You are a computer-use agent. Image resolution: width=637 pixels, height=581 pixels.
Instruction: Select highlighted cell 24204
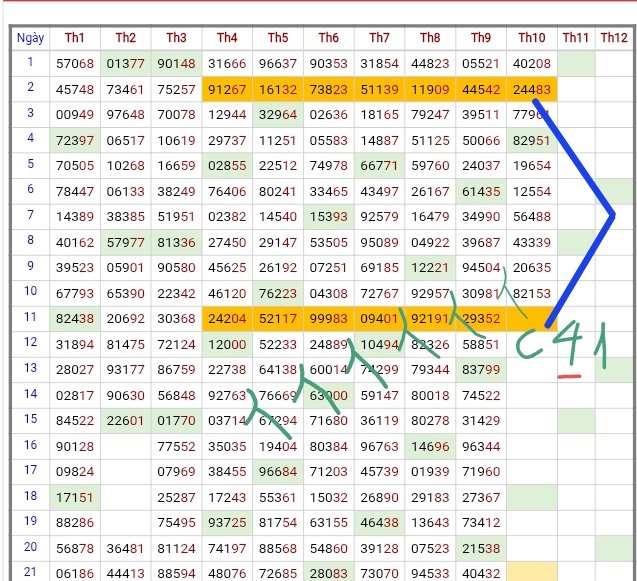coord(227,319)
